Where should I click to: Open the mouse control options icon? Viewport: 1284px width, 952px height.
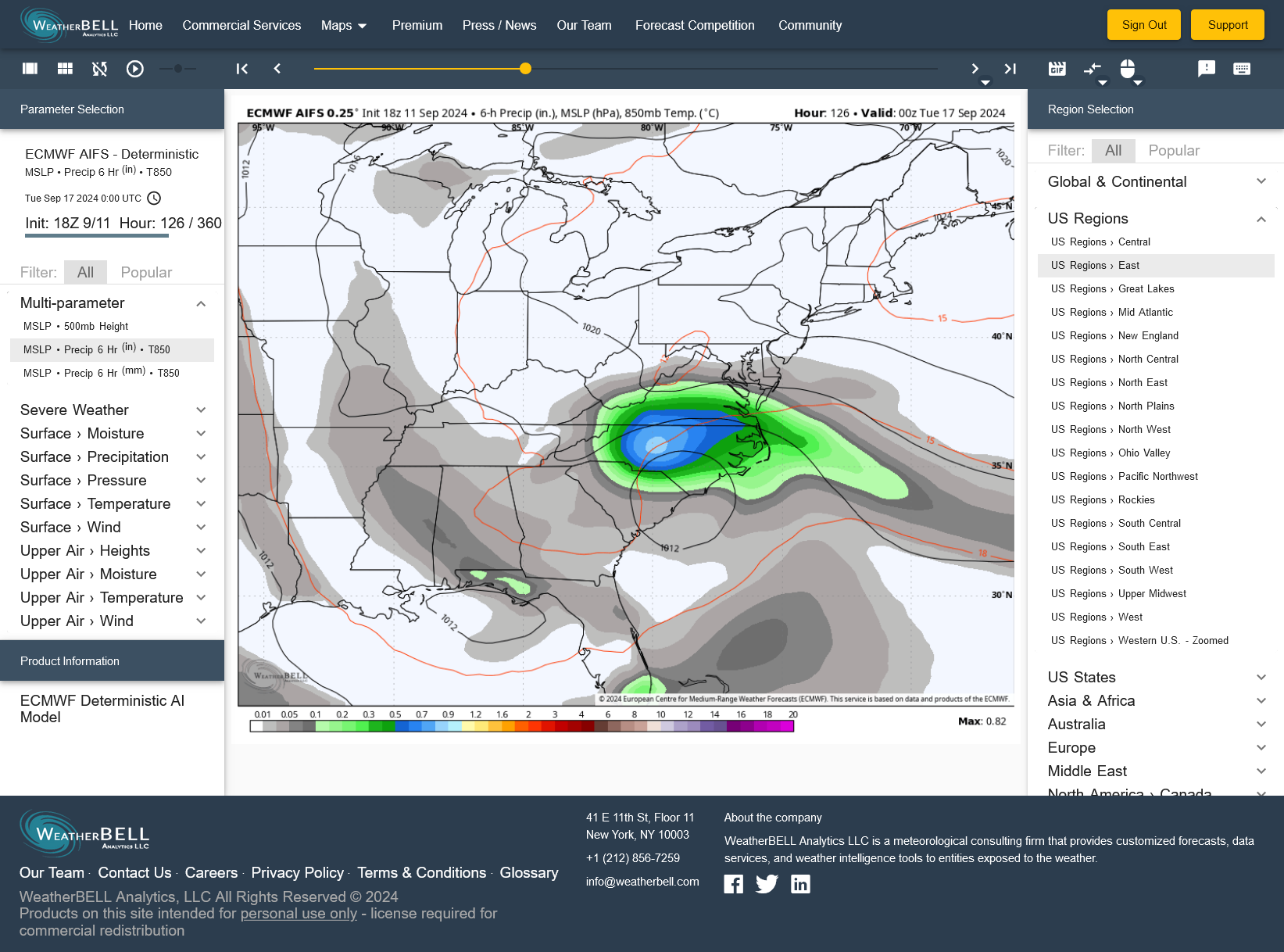click(x=1128, y=69)
